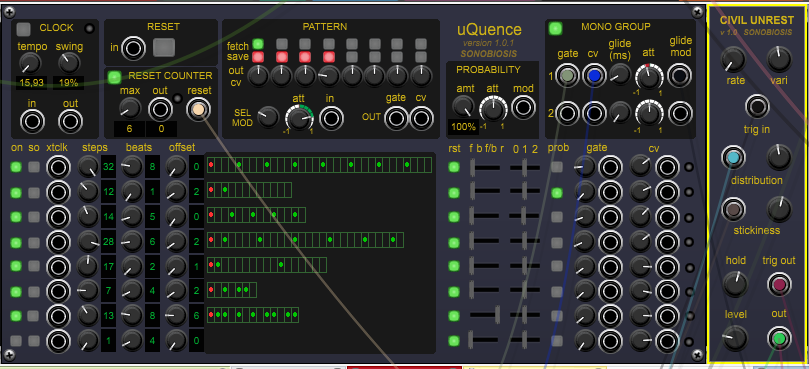The height and width of the screenshot is (369, 809).
Task: Click the PROBABILITY 100% value display
Action: coord(462,126)
